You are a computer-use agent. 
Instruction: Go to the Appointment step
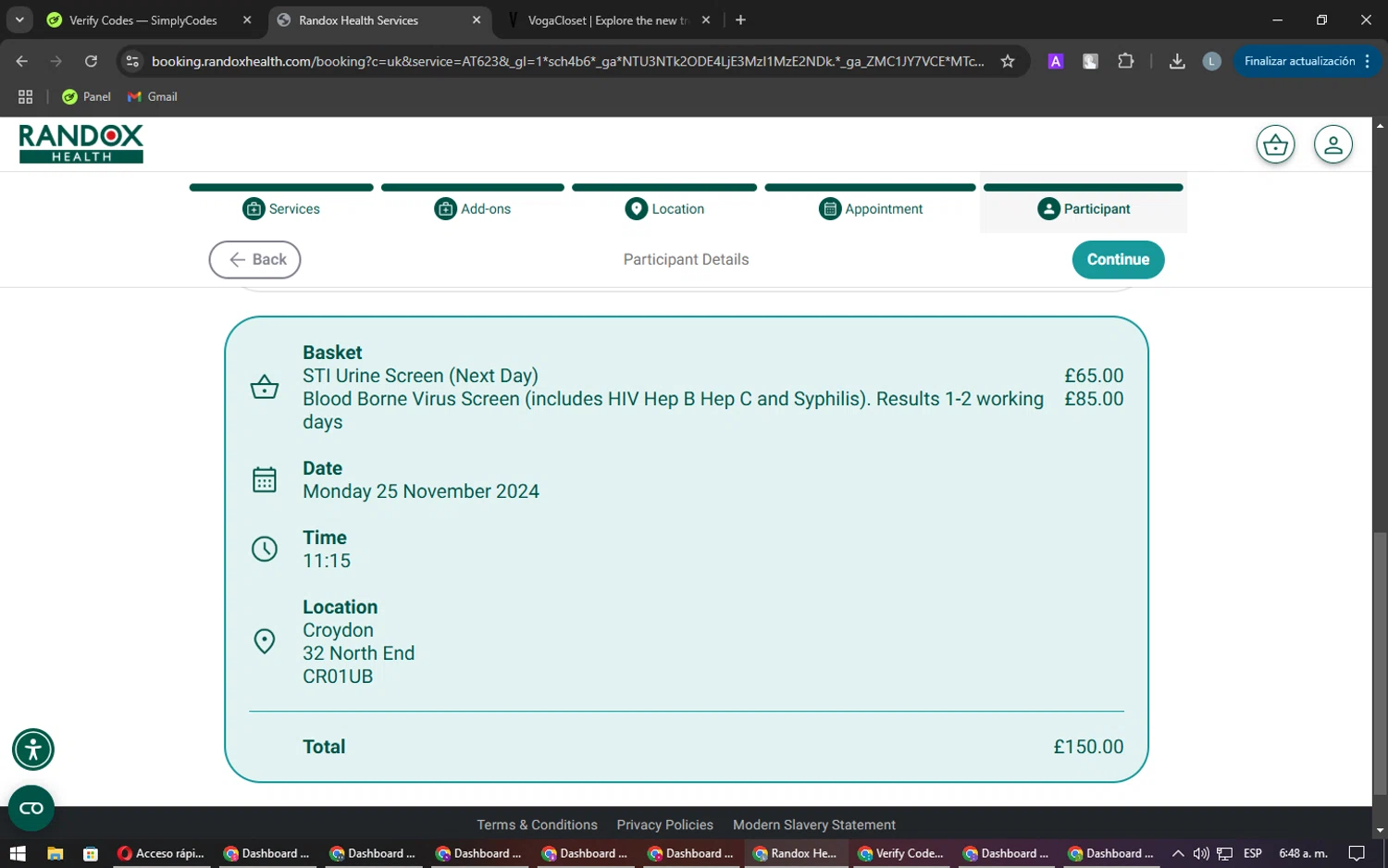[x=871, y=209]
